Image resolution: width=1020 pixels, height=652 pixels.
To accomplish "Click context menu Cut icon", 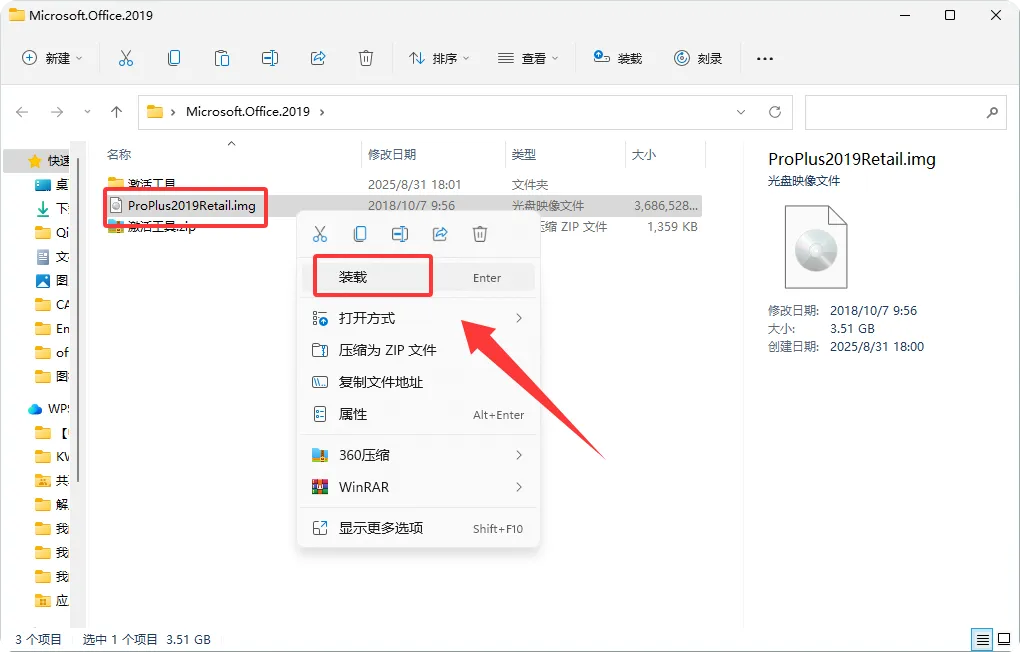I will [x=320, y=234].
